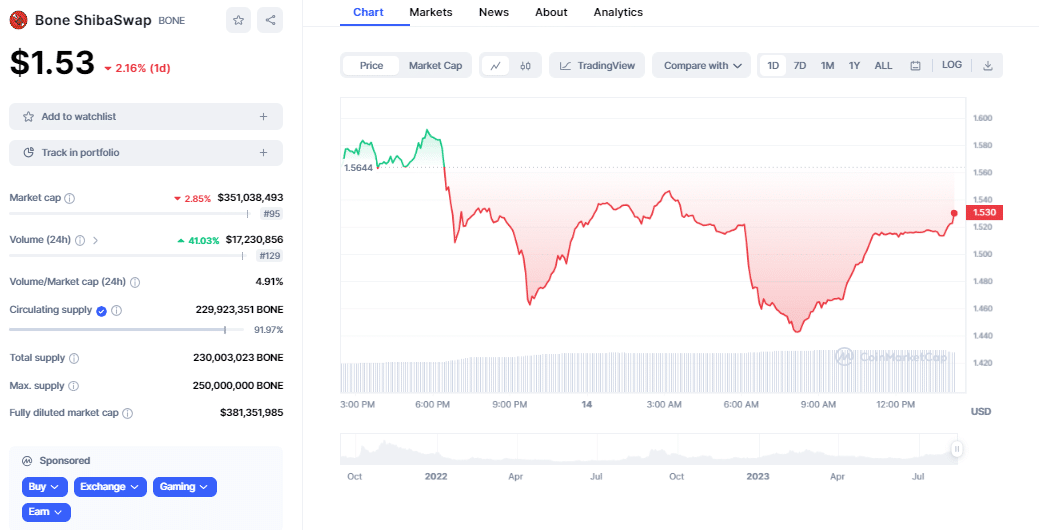Click the $381,351,985 diluted cap value
Viewport: 1039px width, 530px height.
251,413
